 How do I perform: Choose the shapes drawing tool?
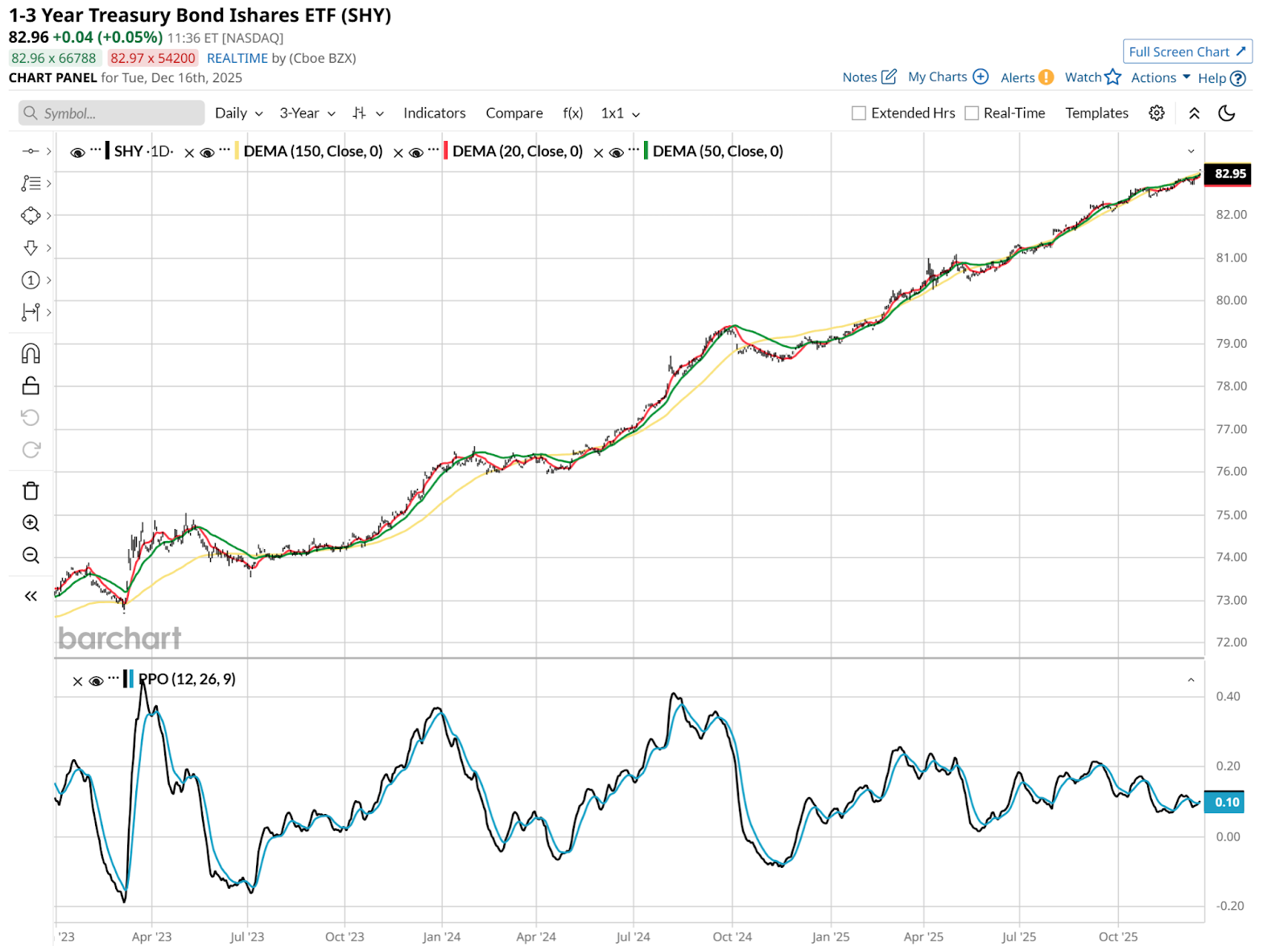(x=31, y=216)
